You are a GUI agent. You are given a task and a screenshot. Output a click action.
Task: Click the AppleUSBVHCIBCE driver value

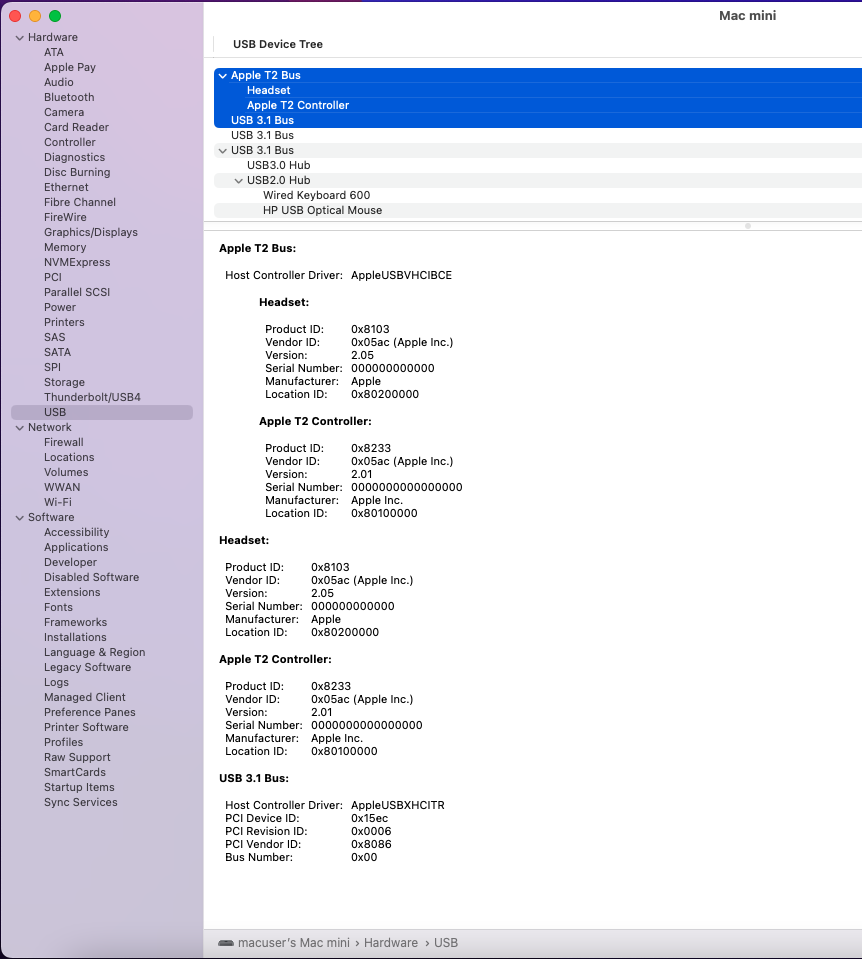click(401, 275)
